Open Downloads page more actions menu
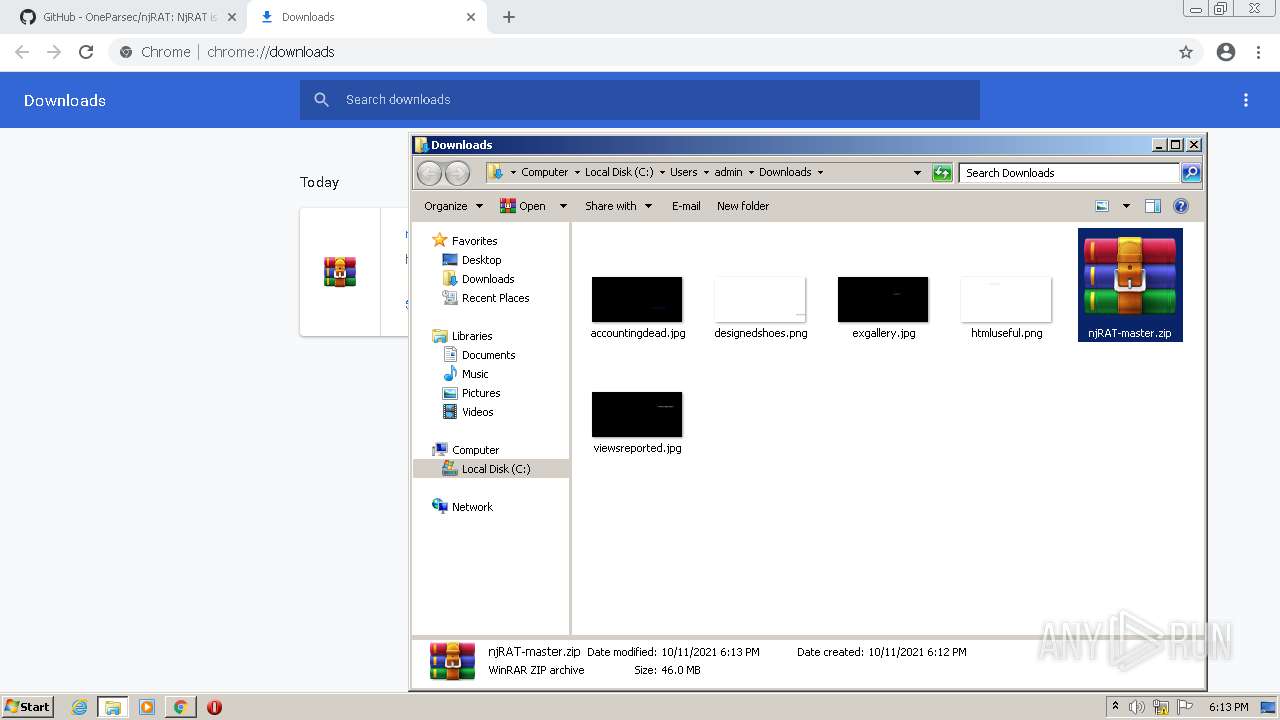The image size is (1280, 720). click(1246, 100)
